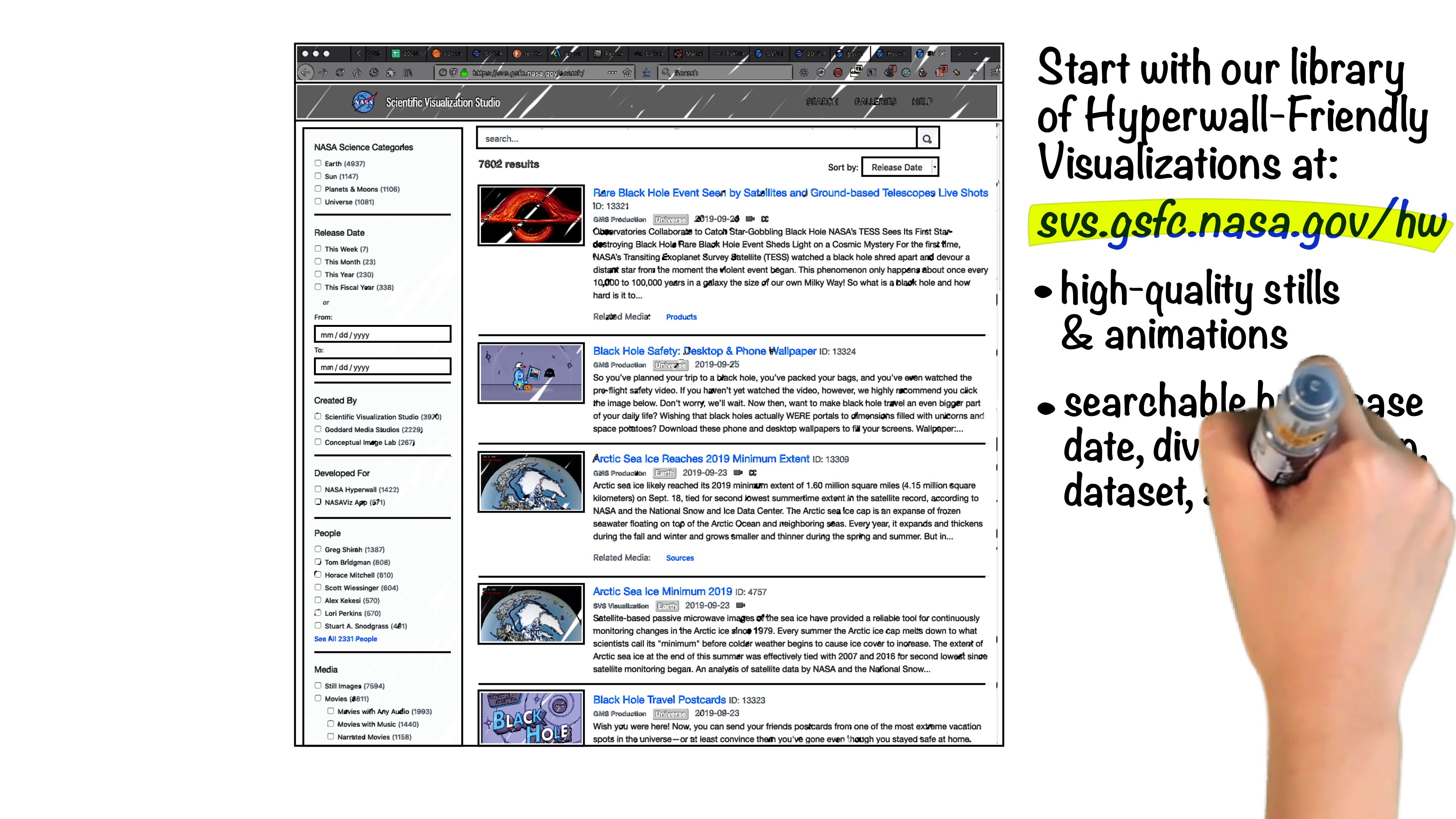Screen dimensions: 1456x819
Task: Click the magnifier search button beside search box
Action: click(927, 138)
